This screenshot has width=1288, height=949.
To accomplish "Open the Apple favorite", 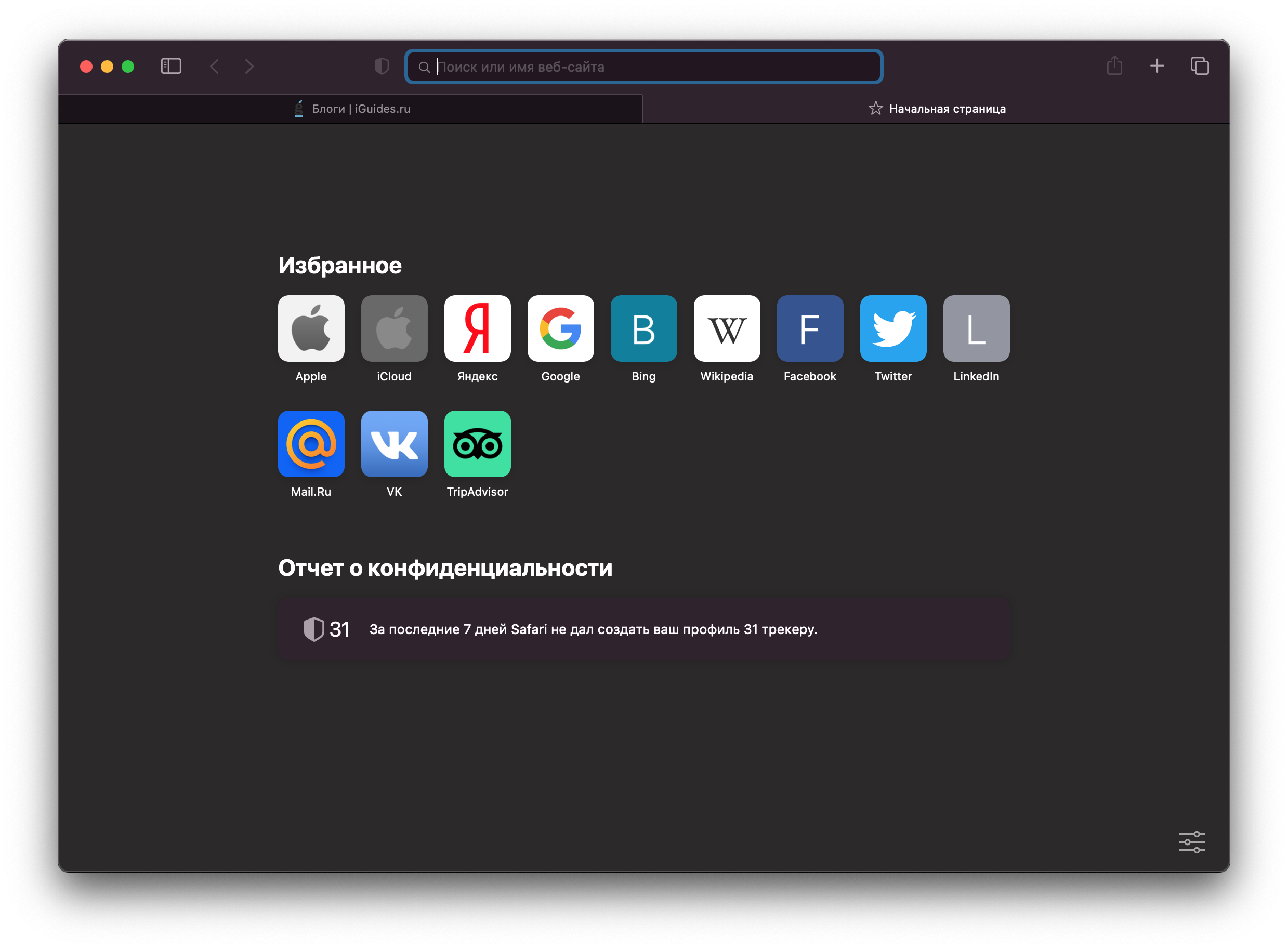I will coord(311,328).
